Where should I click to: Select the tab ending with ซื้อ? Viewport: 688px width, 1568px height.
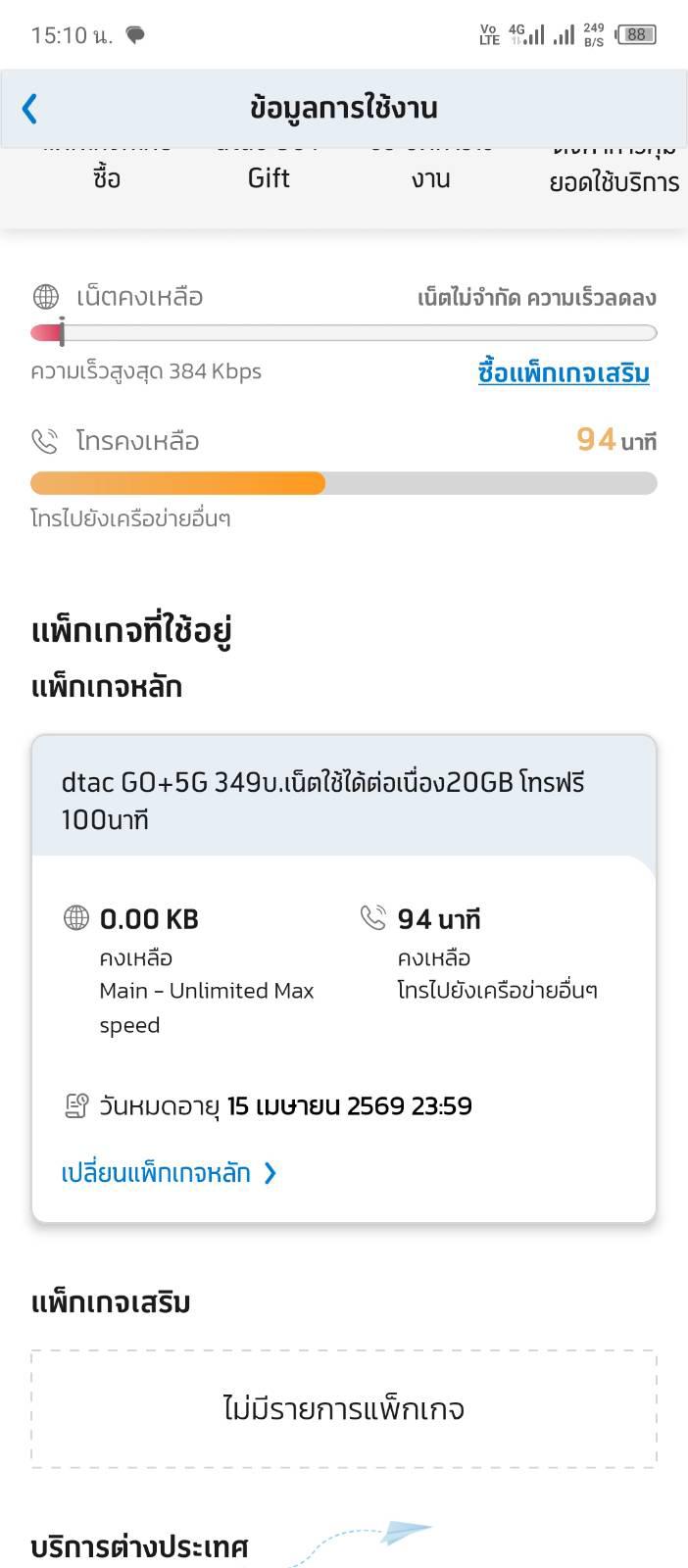point(107,176)
